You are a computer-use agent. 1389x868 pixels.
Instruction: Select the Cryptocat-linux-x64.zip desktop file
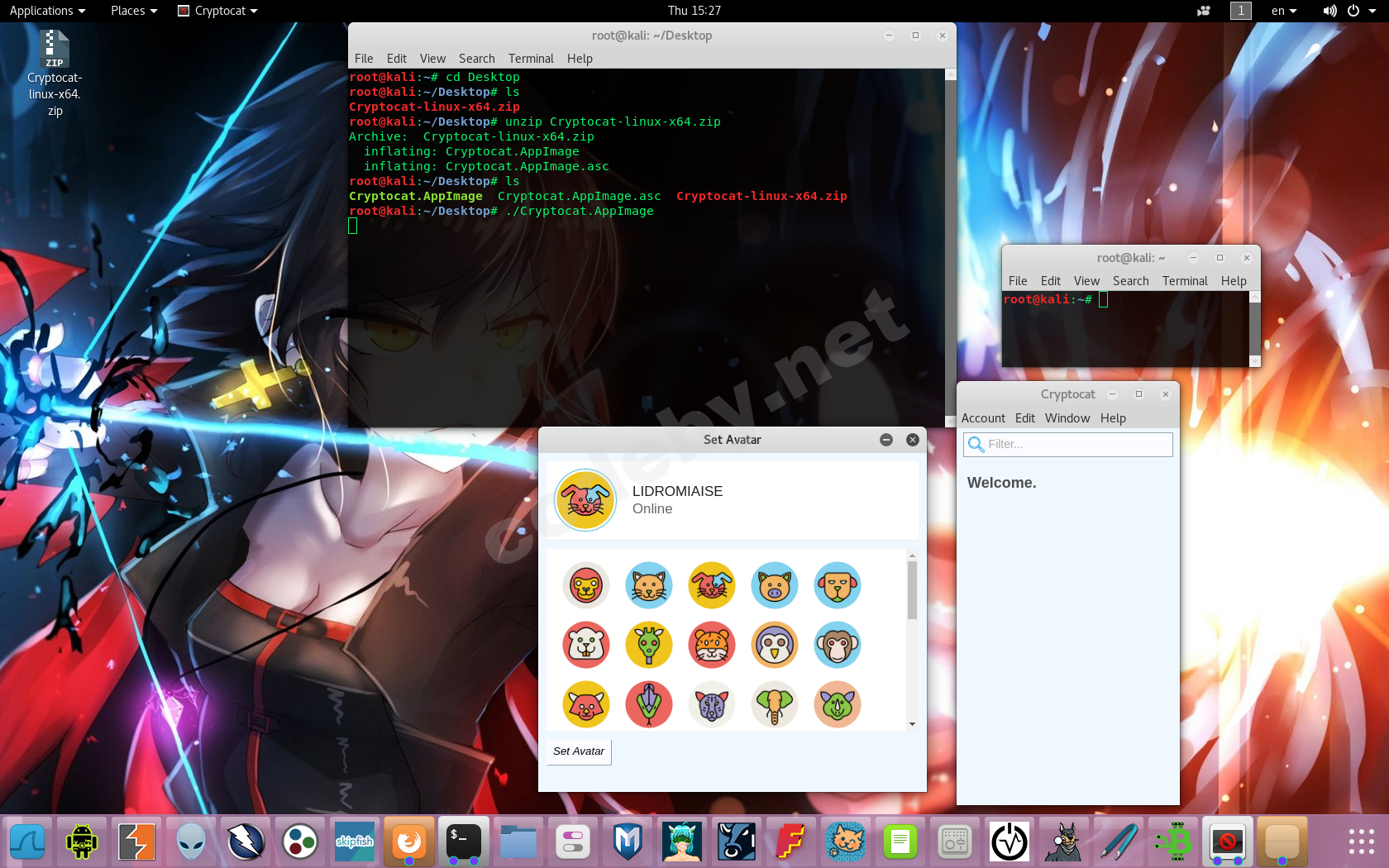55,73
